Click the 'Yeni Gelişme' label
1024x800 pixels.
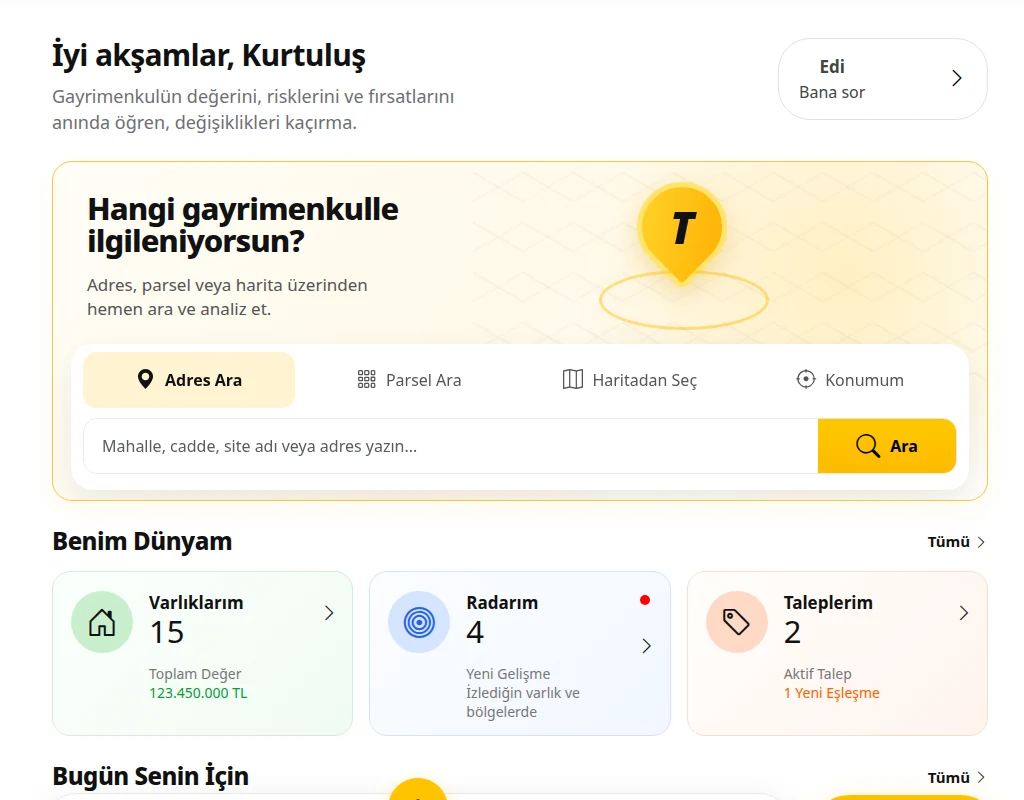[508, 674]
